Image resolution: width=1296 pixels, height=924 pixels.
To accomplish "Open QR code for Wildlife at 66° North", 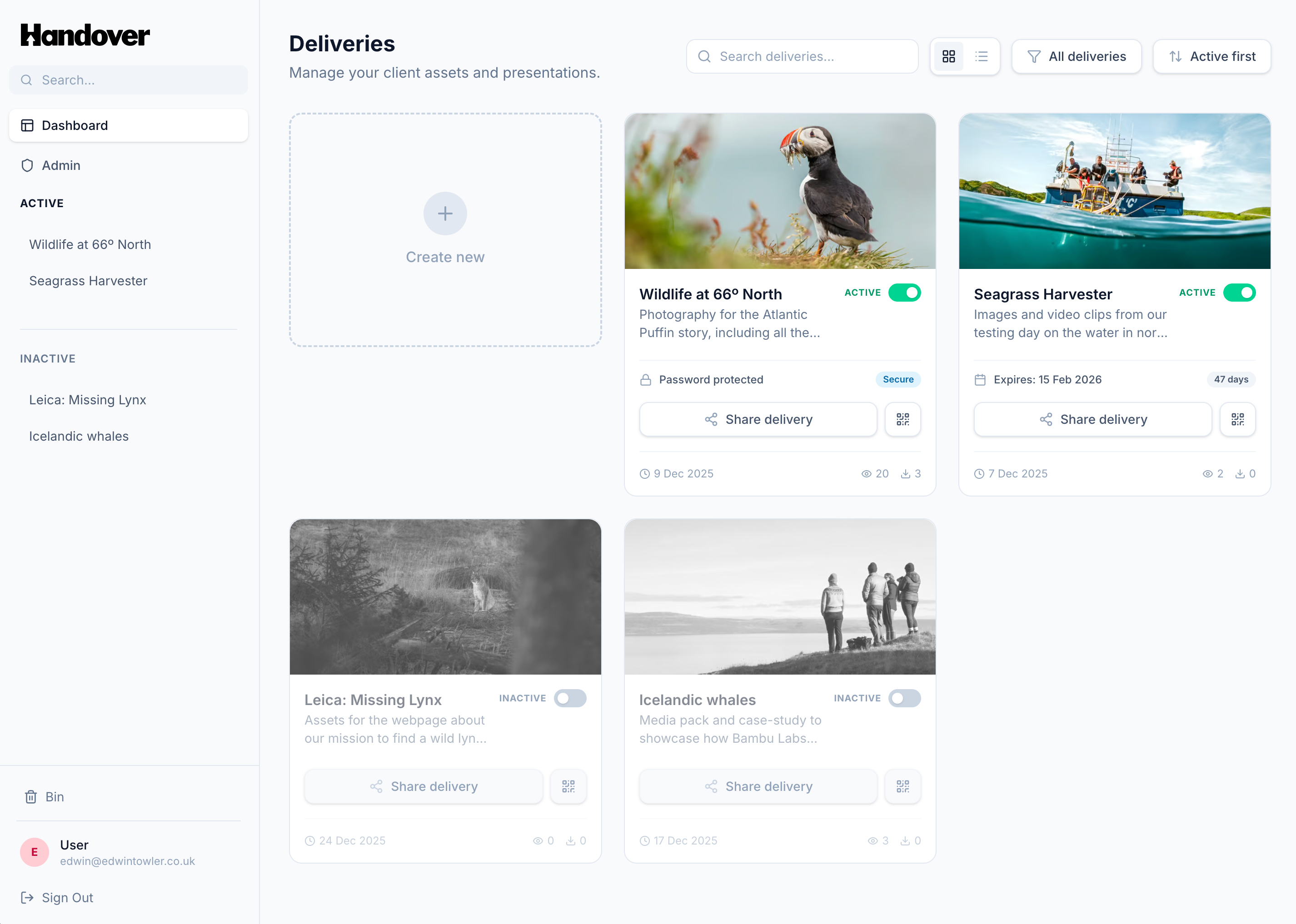I will 903,419.
